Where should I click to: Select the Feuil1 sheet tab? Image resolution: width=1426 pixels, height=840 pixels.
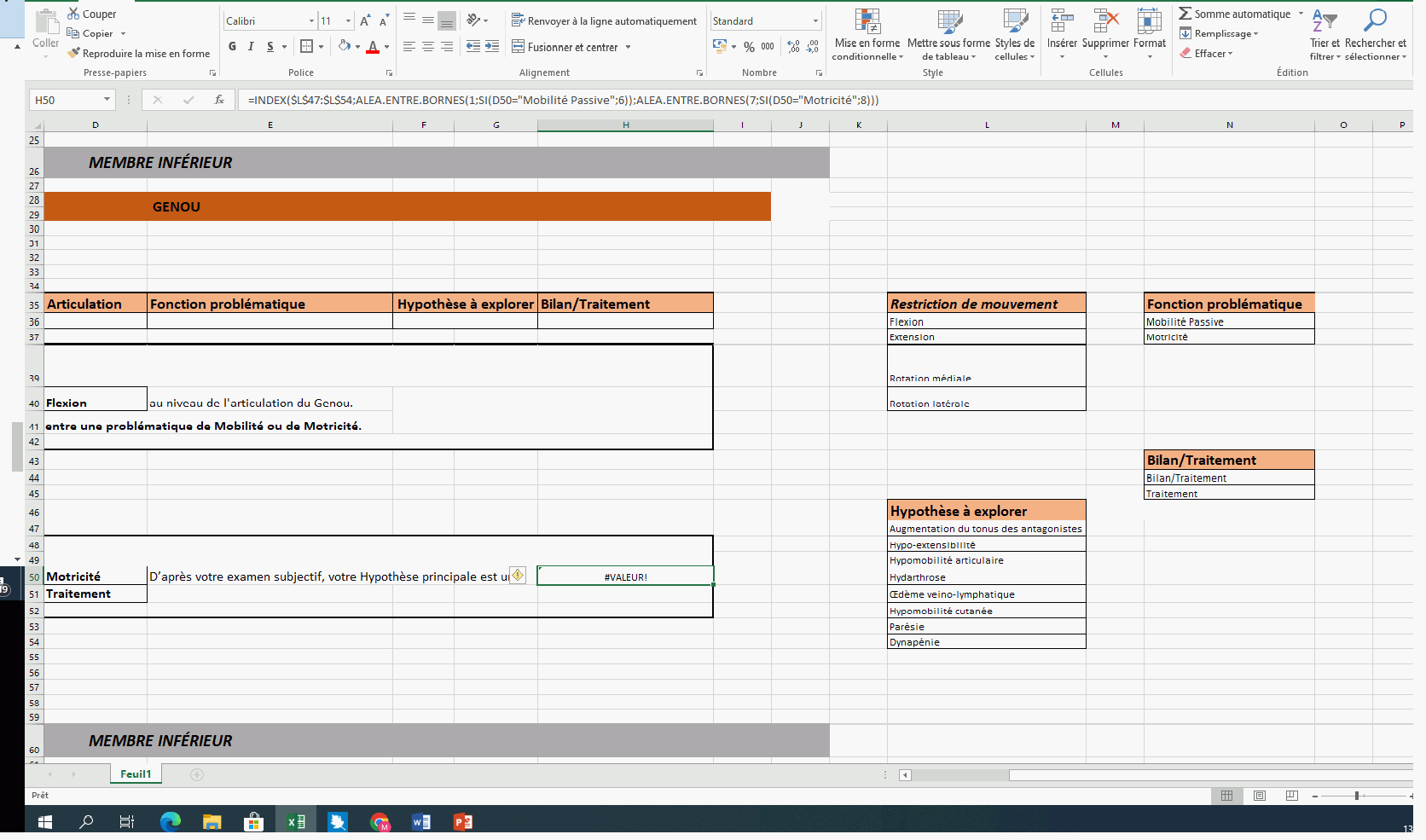coord(136,773)
